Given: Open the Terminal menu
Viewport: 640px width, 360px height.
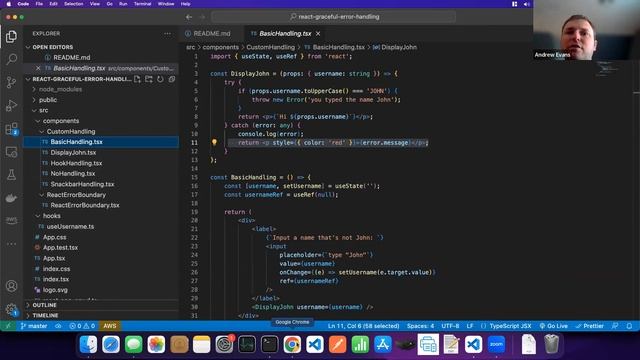Looking at the screenshot, I should tap(142, 4).
